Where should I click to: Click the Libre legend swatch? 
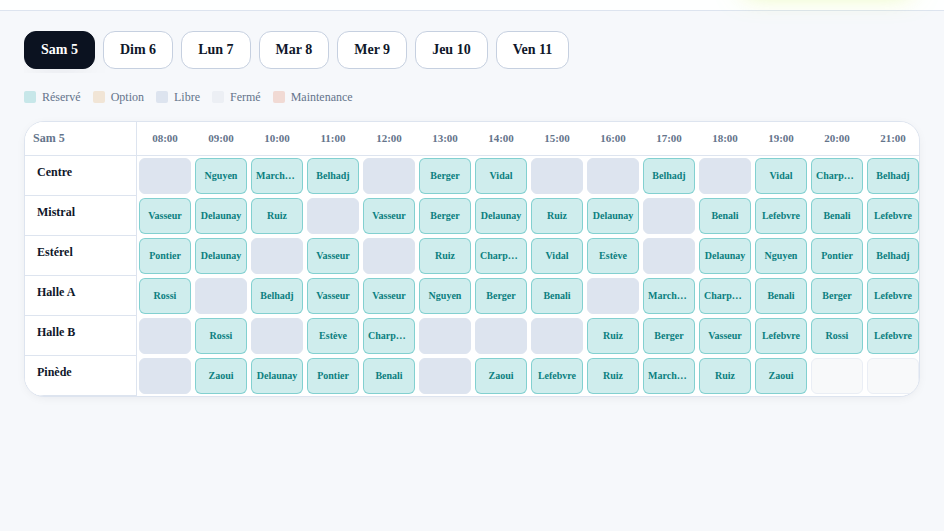(162, 97)
